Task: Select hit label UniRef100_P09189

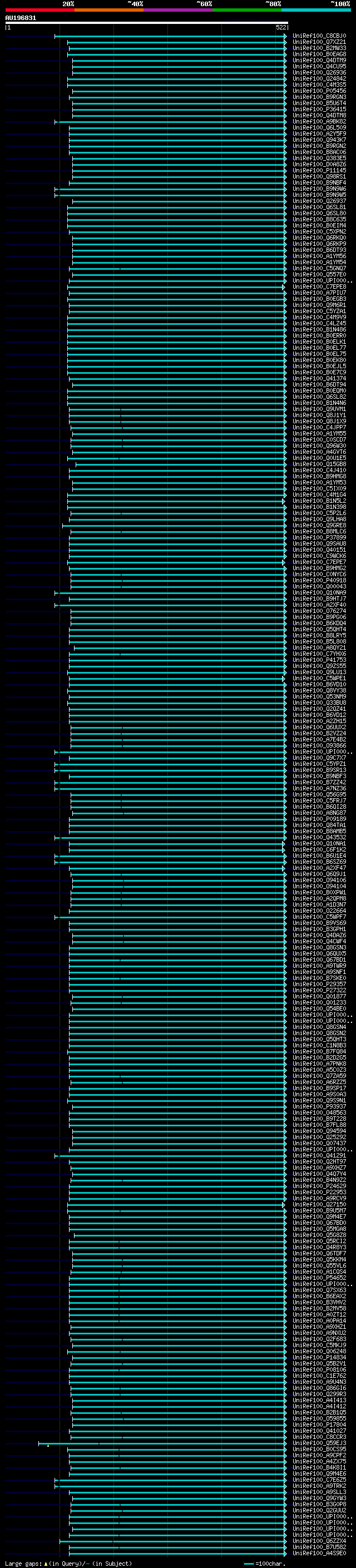Action: tap(319, 819)
